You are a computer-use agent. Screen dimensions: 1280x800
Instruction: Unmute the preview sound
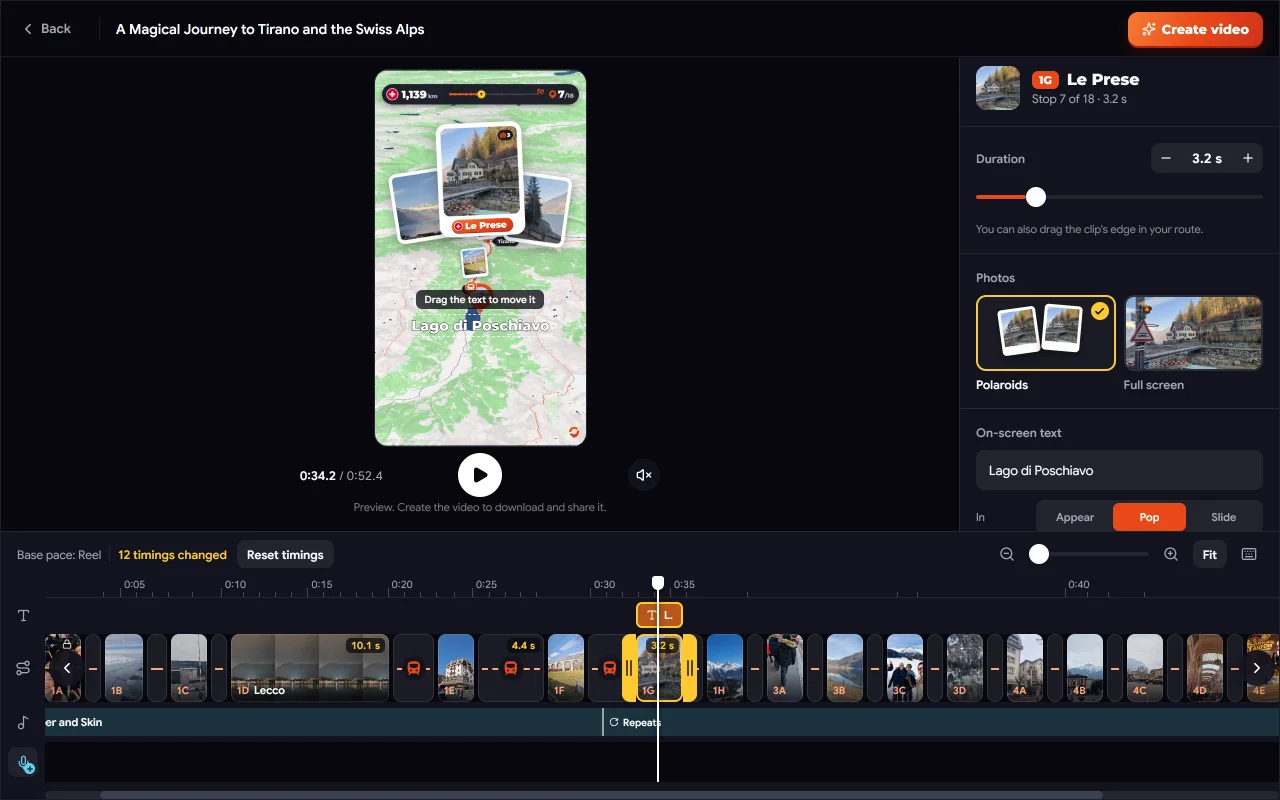[x=645, y=475]
